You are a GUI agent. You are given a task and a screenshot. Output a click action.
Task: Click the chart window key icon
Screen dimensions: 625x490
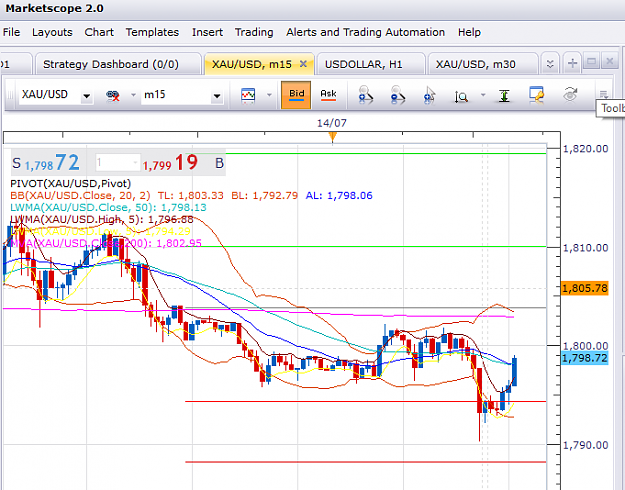click(536, 95)
